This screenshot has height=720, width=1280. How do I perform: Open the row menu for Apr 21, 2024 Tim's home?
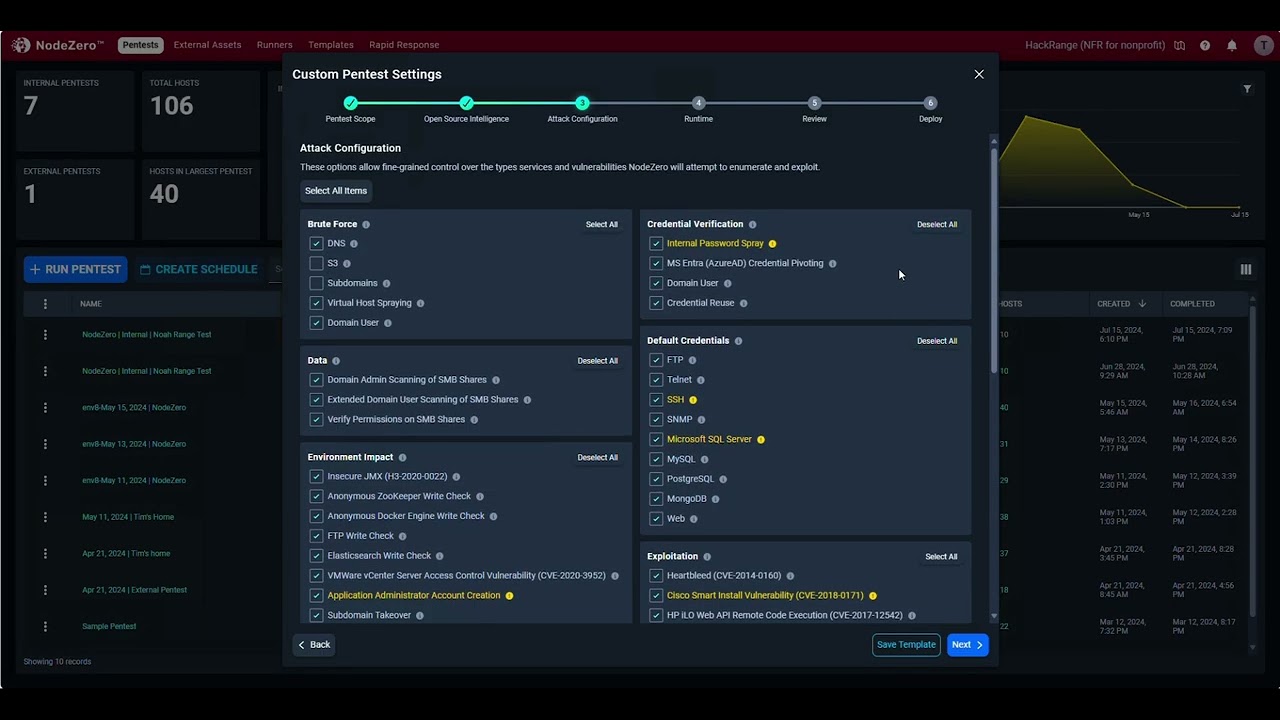pos(45,553)
